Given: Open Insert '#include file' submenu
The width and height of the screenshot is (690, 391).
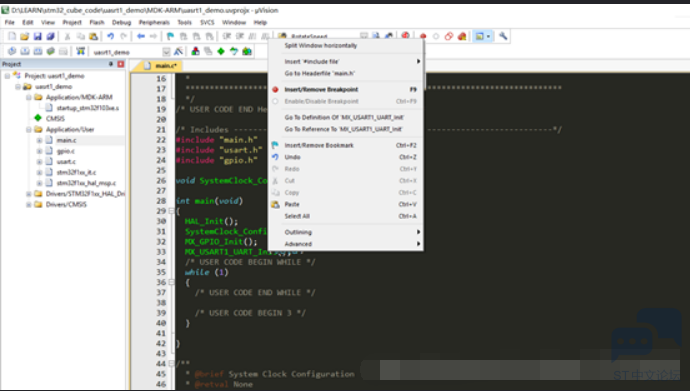Looking at the screenshot, I should coord(345,62).
